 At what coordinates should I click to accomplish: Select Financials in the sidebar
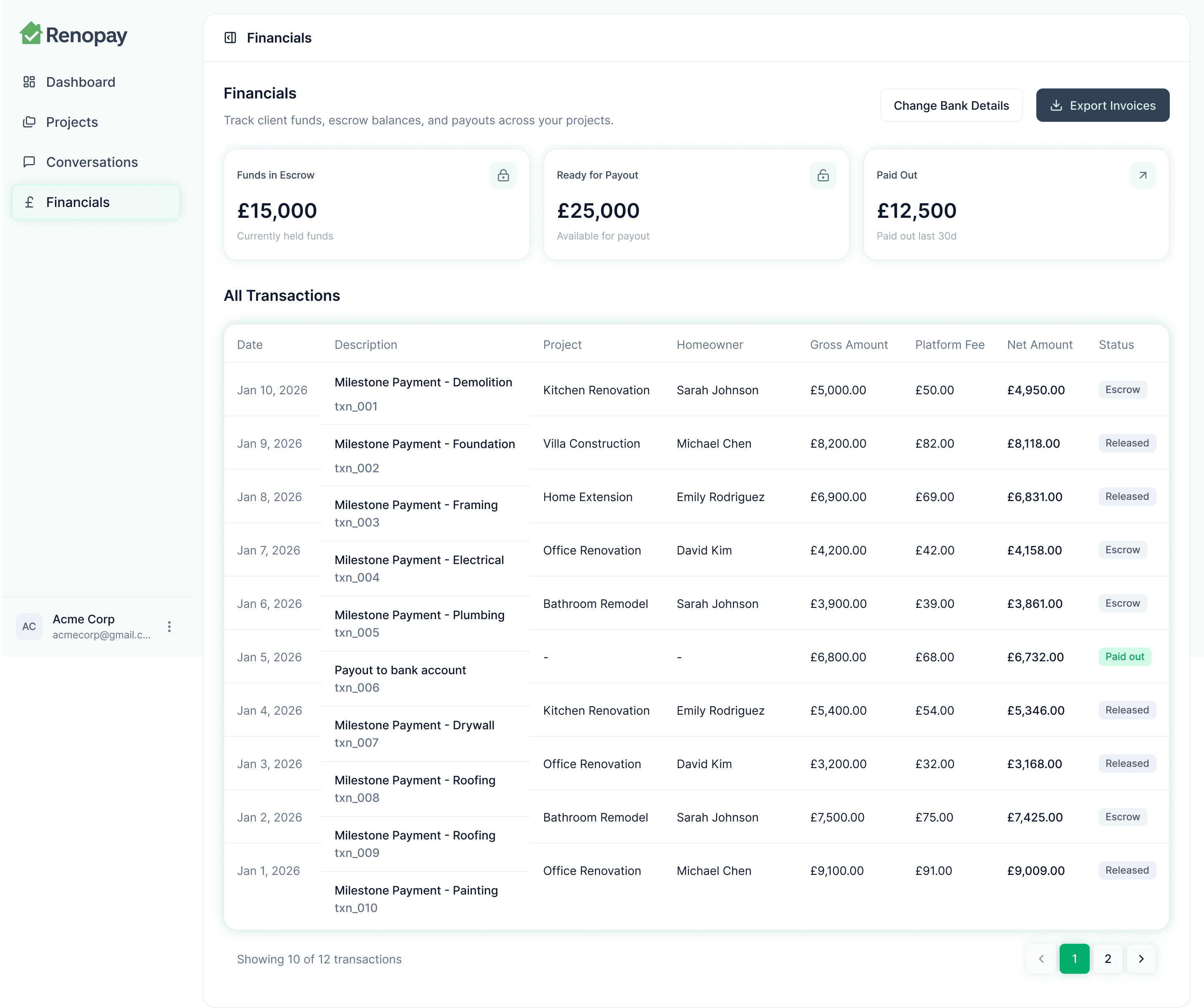pyautogui.click(x=96, y=202)
